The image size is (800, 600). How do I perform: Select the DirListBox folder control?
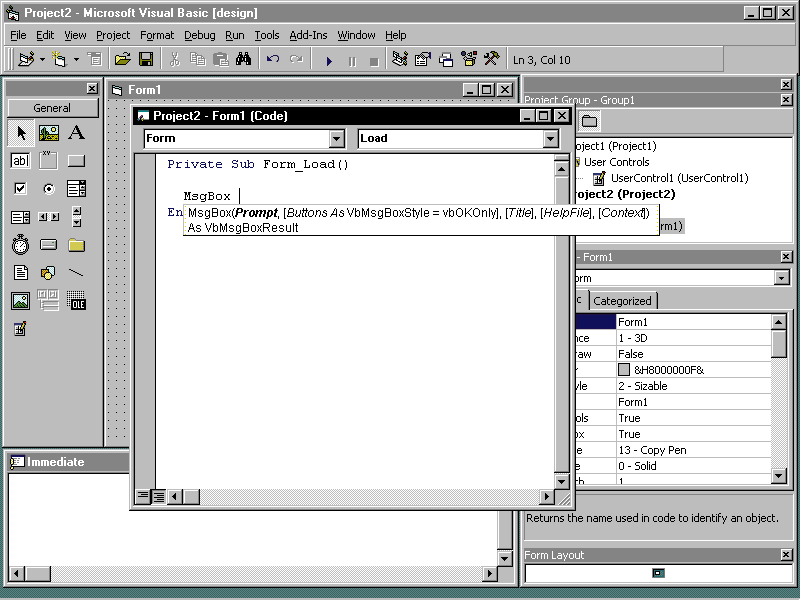[x=77, y=245]
